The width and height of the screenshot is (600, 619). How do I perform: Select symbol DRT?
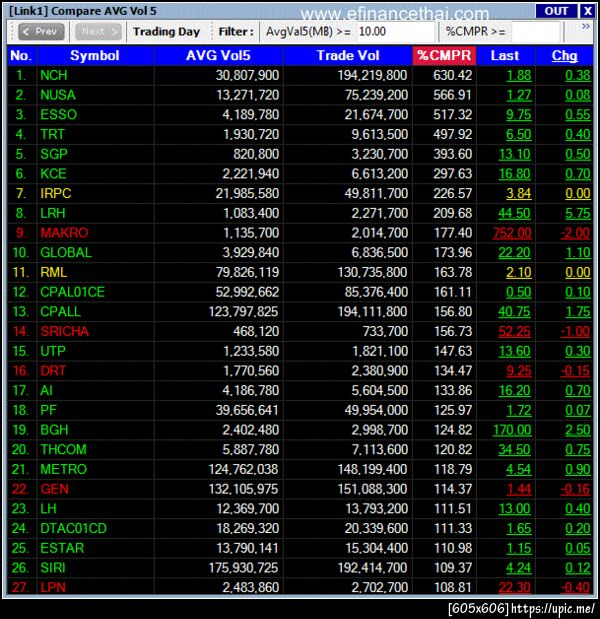click(x=53, y=371)
